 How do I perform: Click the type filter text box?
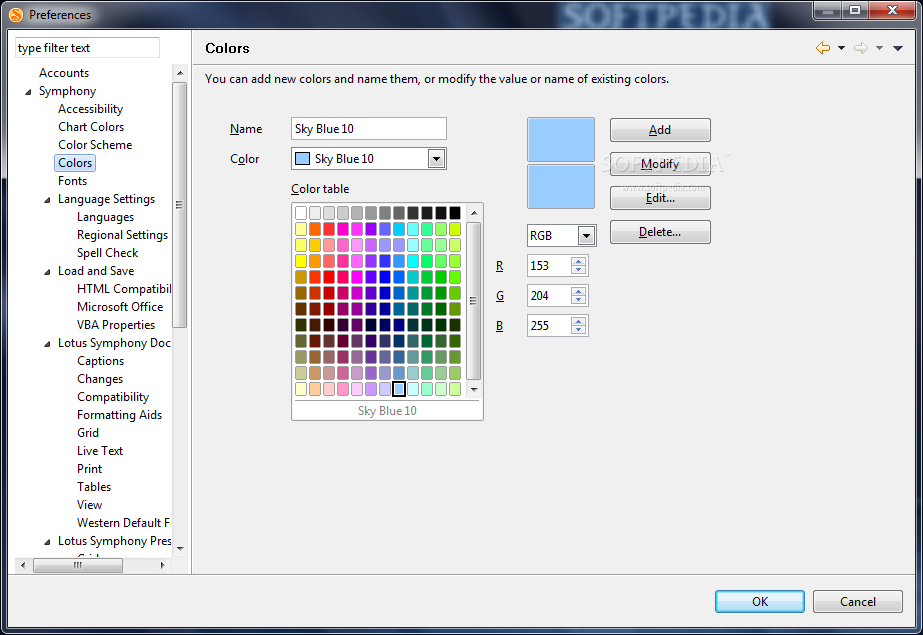[x=87, y=48]
